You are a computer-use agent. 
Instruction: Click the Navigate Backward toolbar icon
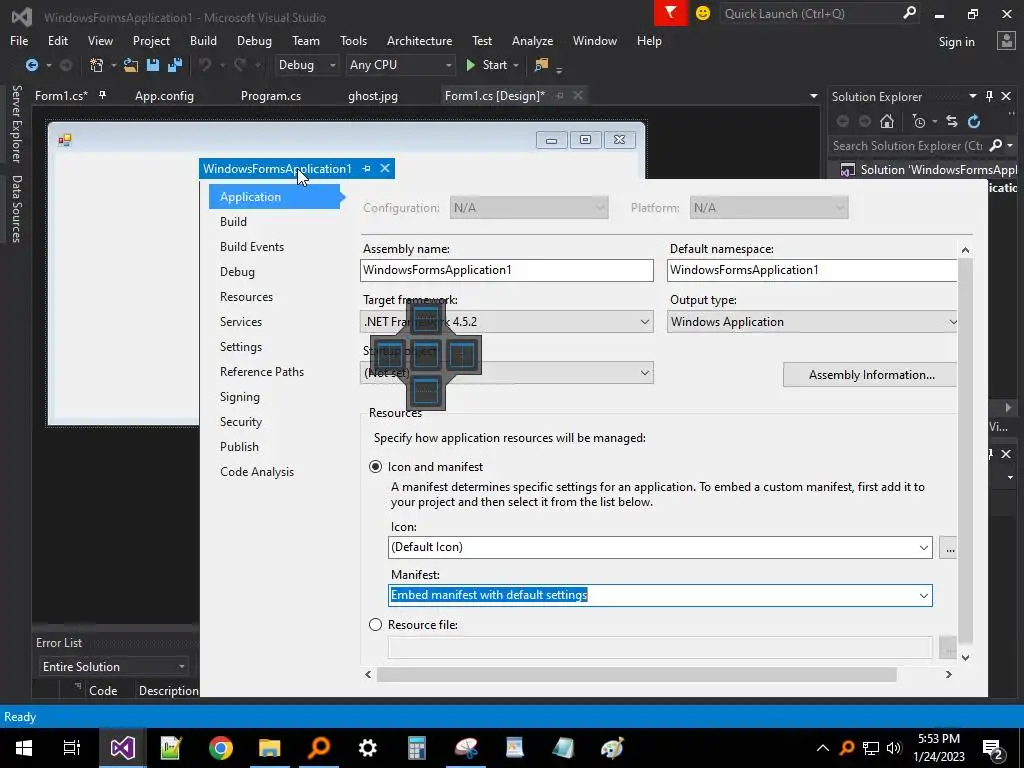[31, 65]
